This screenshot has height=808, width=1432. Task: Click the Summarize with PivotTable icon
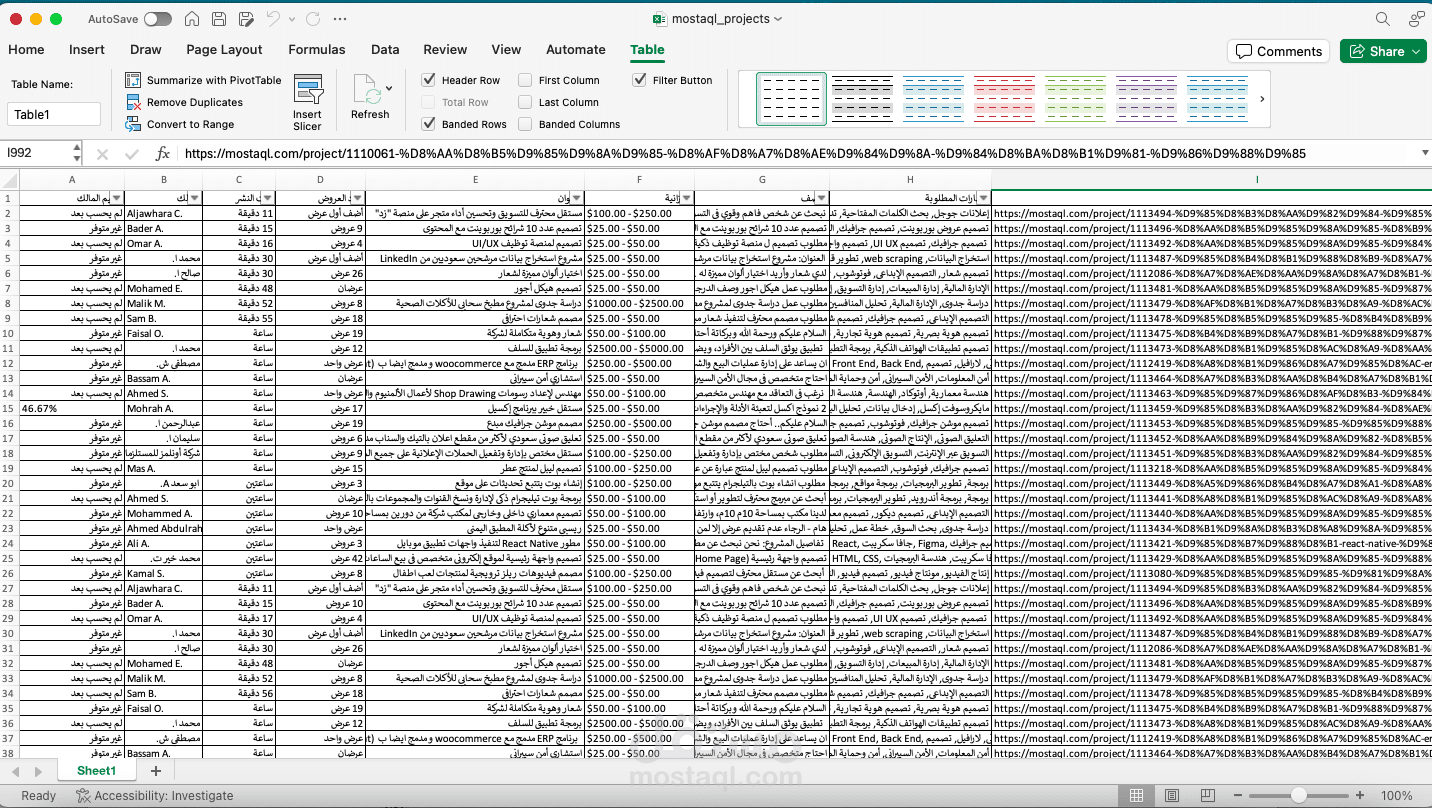click(x=133, y=80)
